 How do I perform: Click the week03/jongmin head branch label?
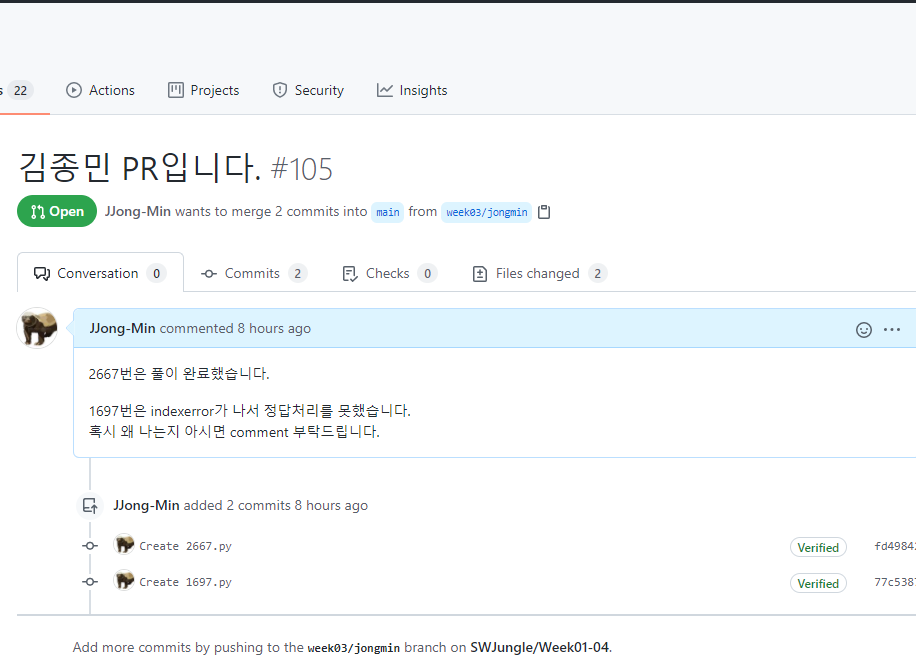(x=487, y=212)
